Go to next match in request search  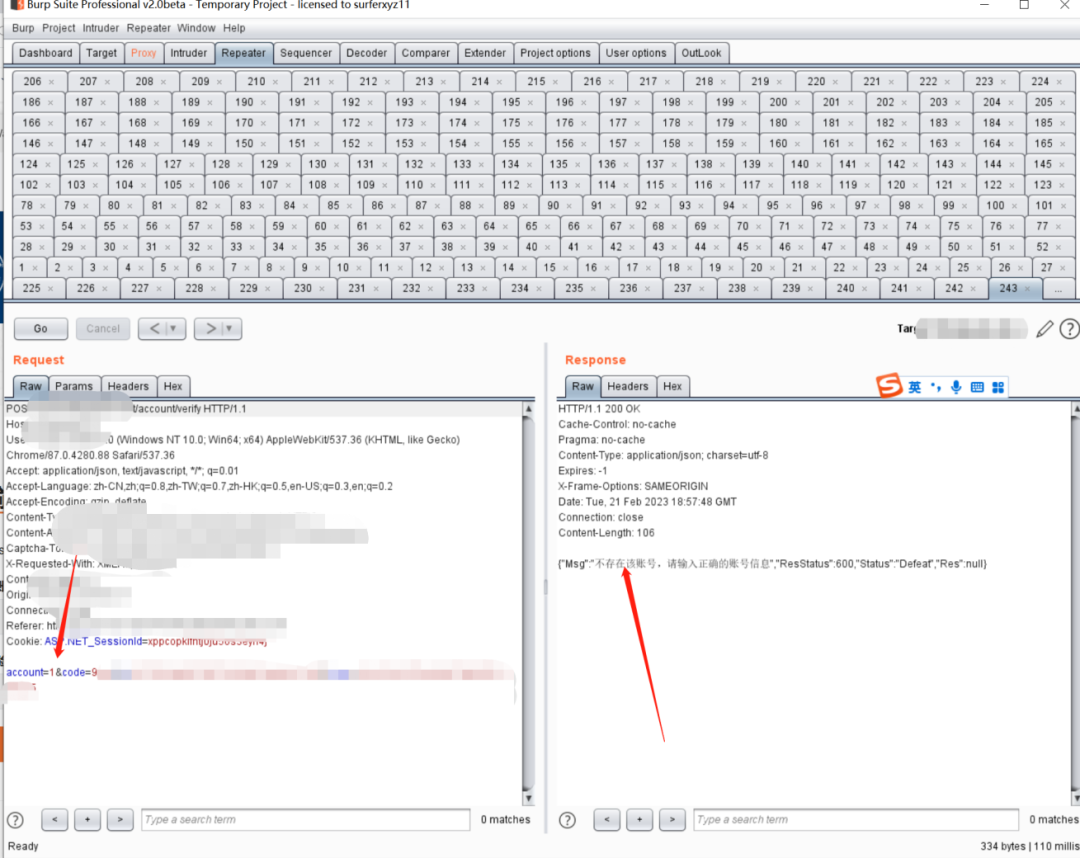(x=120, y=819)
